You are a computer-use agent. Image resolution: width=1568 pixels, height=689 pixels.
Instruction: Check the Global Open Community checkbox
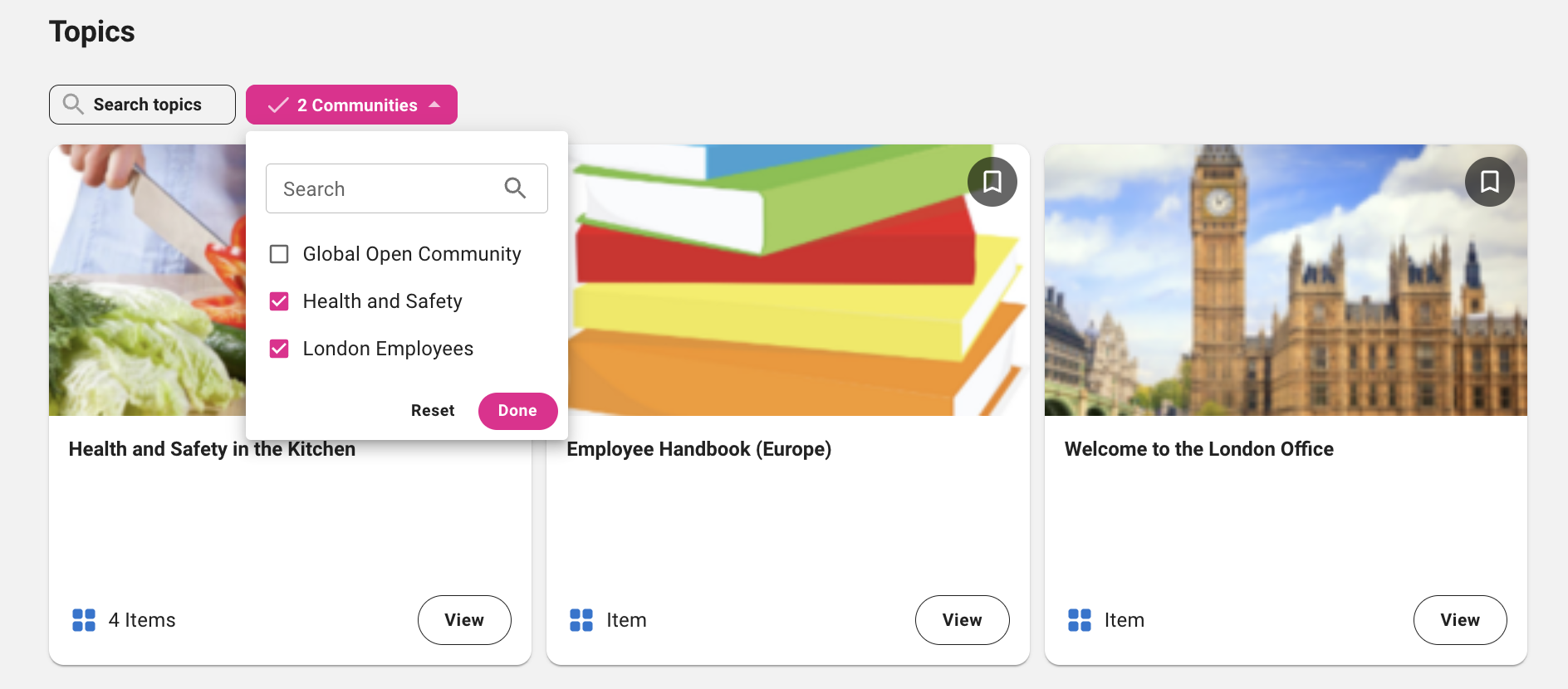[279, 254]
